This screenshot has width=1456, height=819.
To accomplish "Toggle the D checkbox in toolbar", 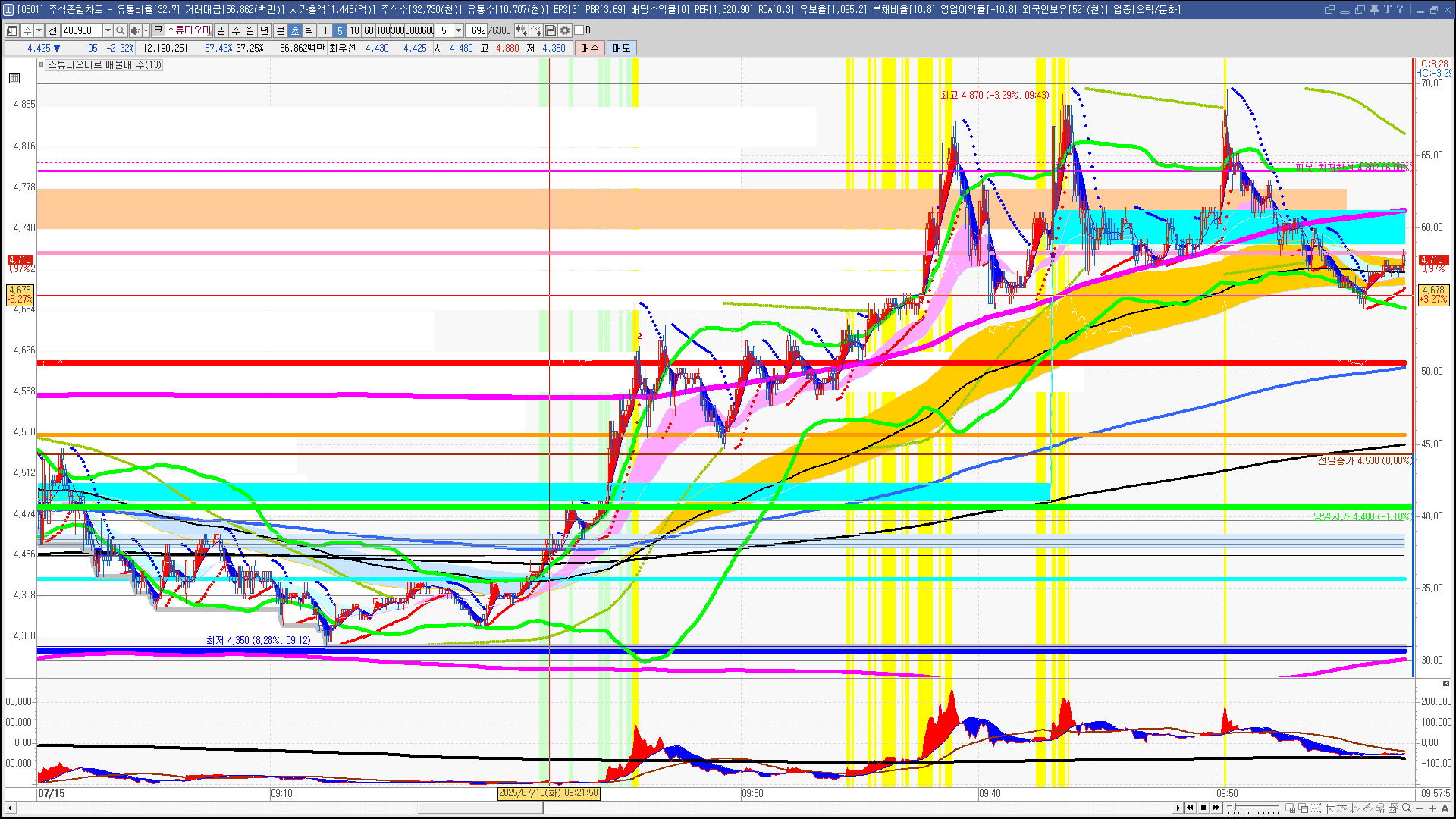I will coord(579,30).
